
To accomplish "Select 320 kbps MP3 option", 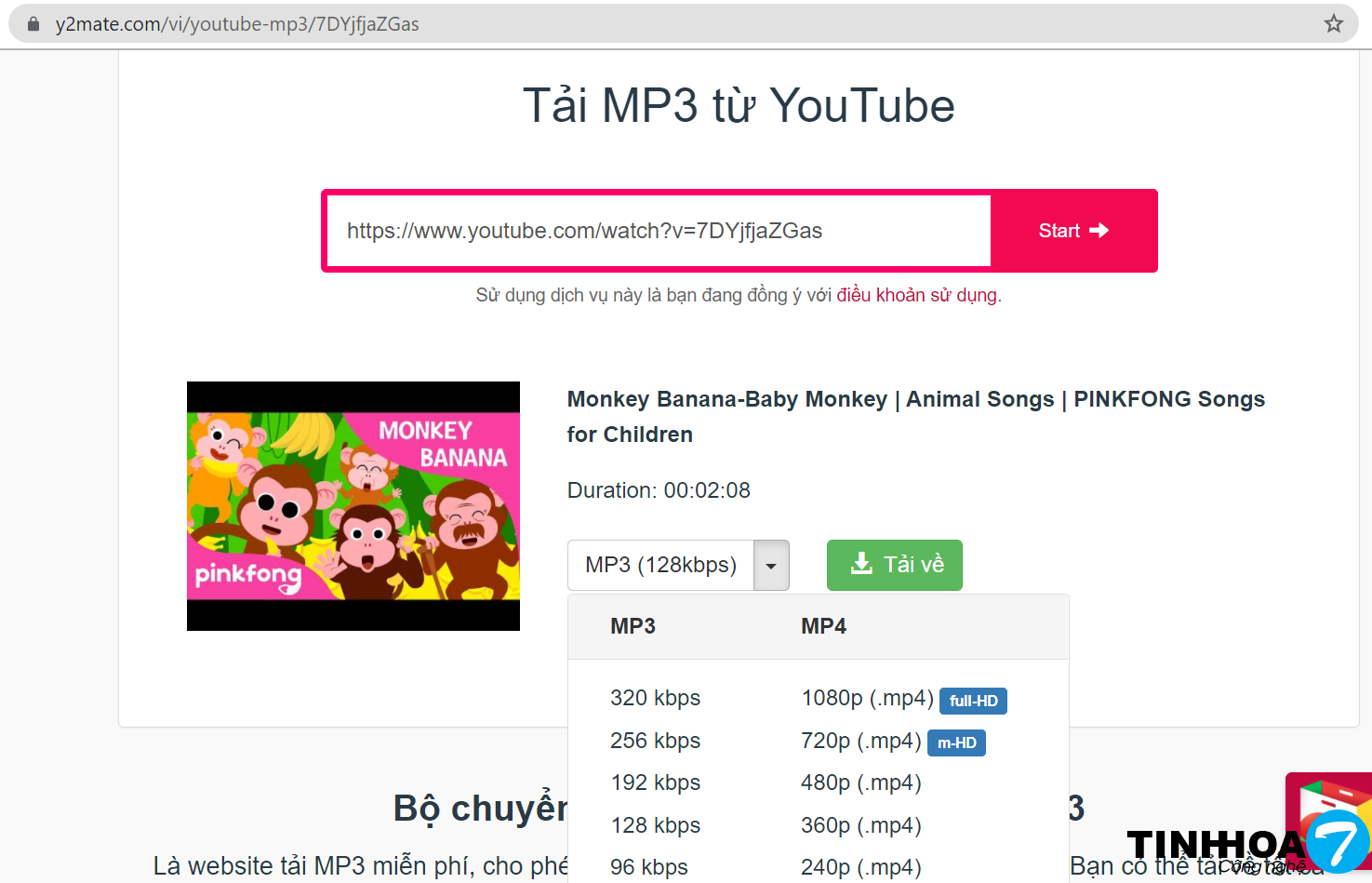I will point(655,698).
